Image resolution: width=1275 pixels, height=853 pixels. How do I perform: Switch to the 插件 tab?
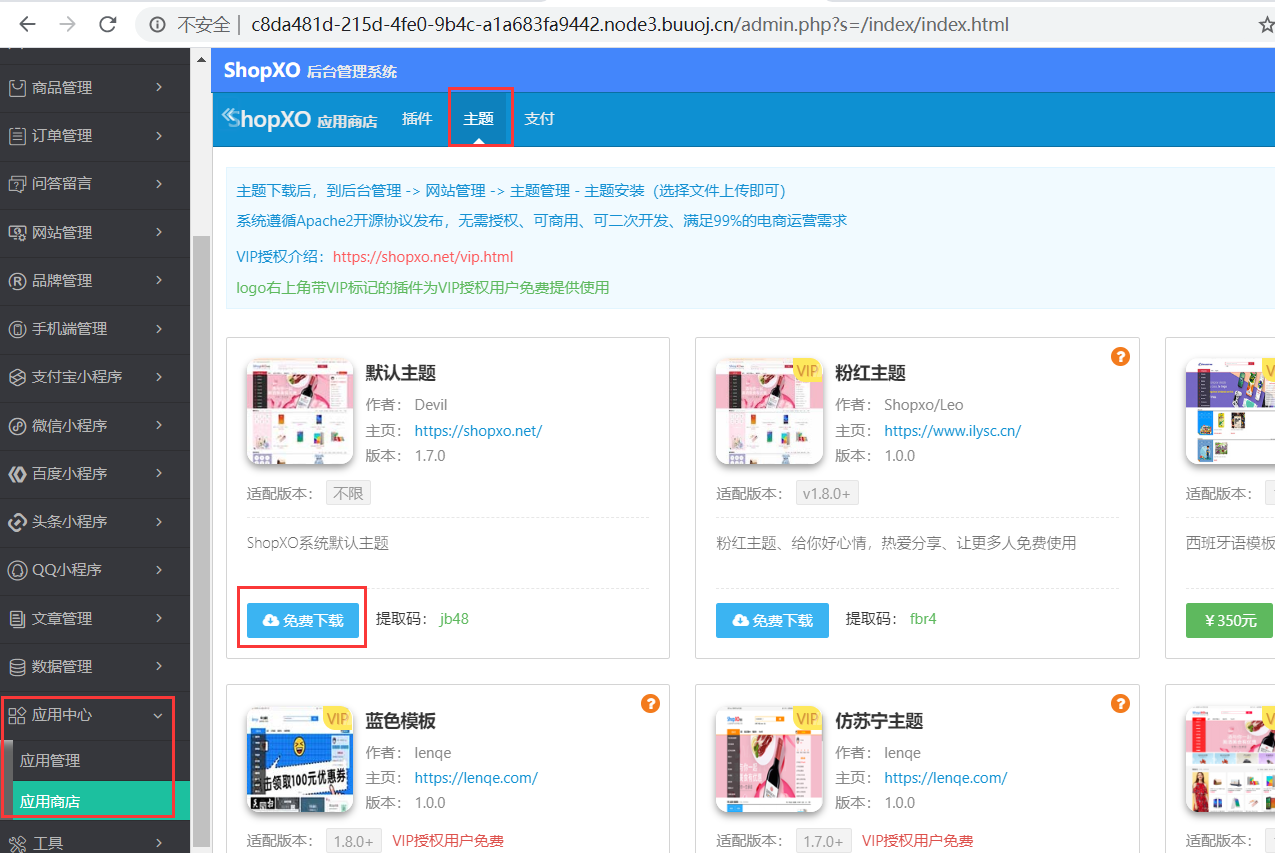(417, 118)
